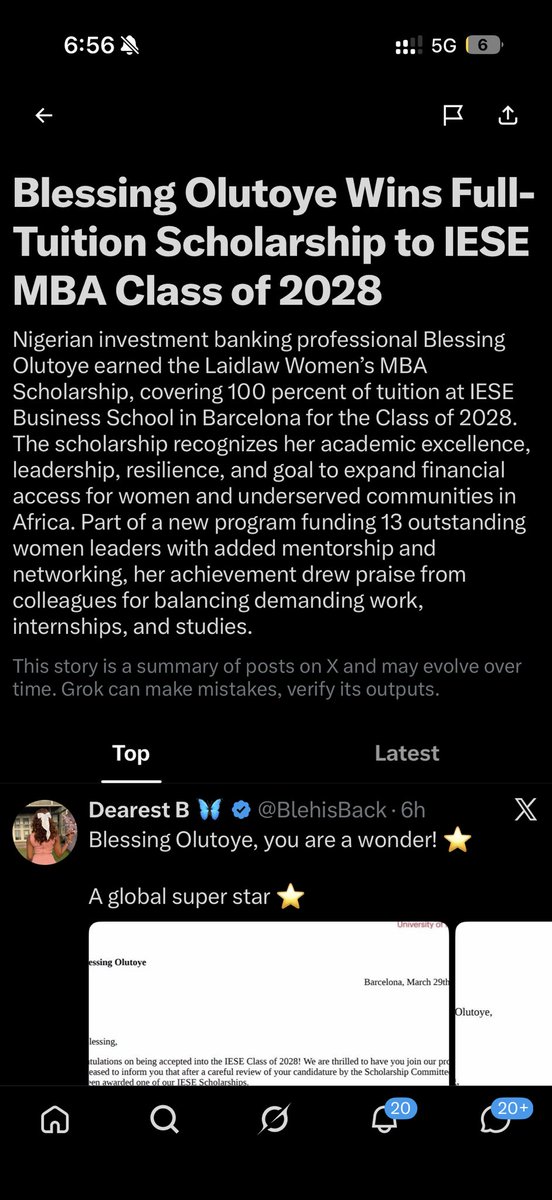This screenshot has width=552, height=1200.
Task: Open the Search magnifier icon
Action: (x=164, y=1120)
